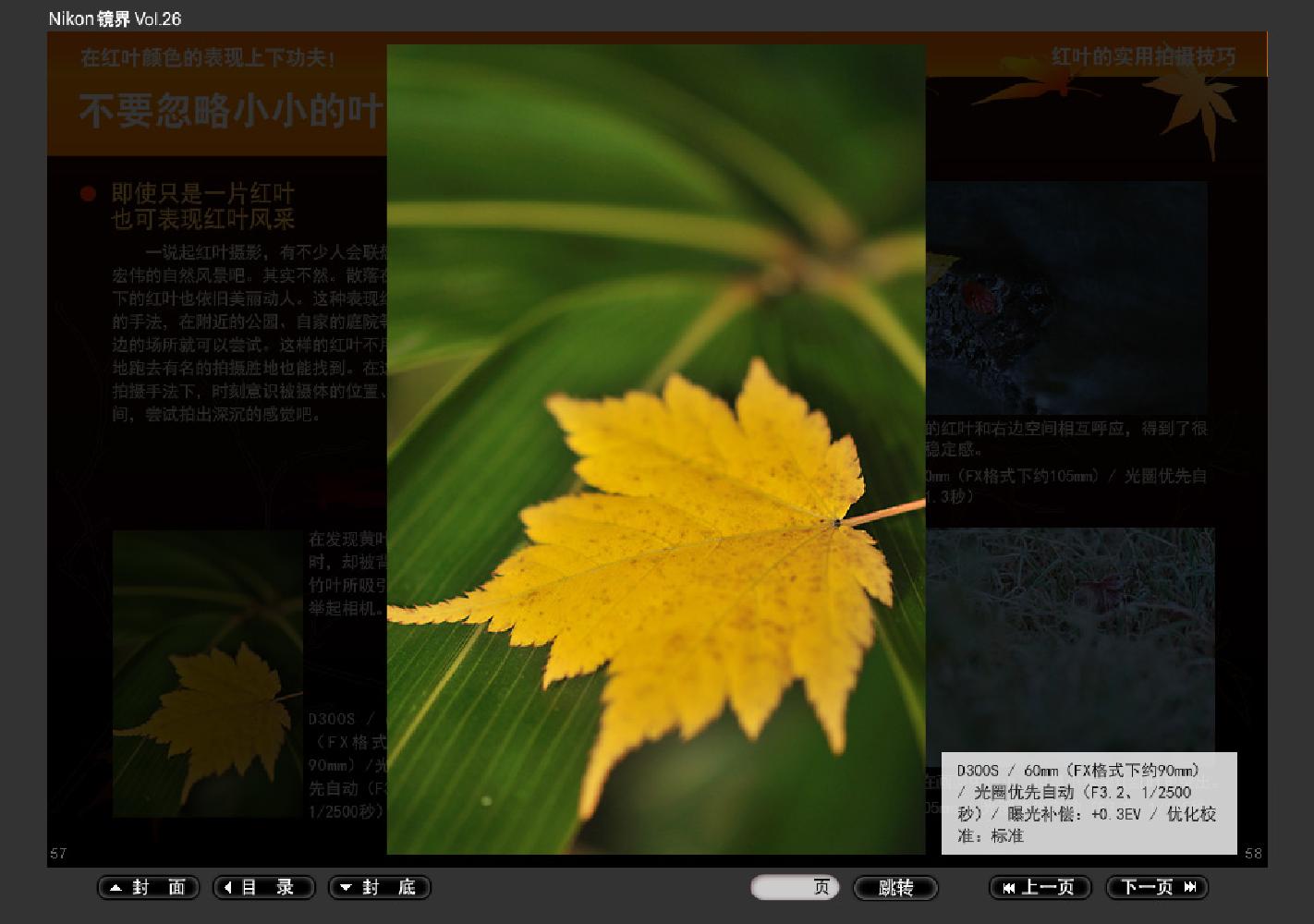Go to next page with 下一页
The width and height of the screenshot is (1314, 924).
(x=1157, y=888)
